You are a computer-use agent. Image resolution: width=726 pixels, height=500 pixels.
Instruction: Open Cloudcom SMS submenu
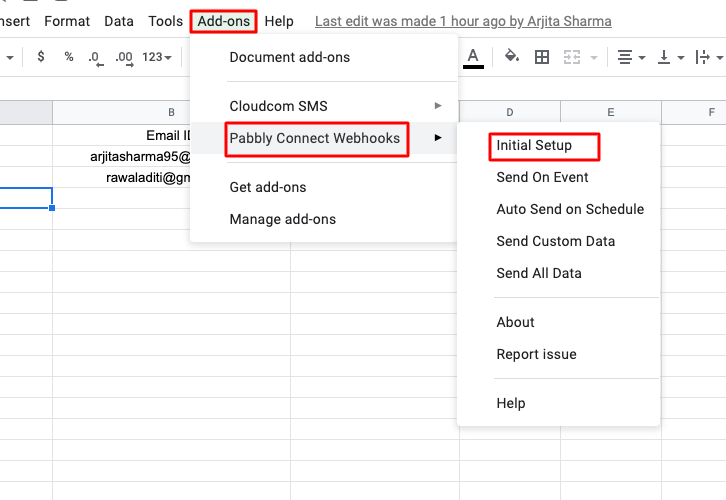click(x=324, y=106)
